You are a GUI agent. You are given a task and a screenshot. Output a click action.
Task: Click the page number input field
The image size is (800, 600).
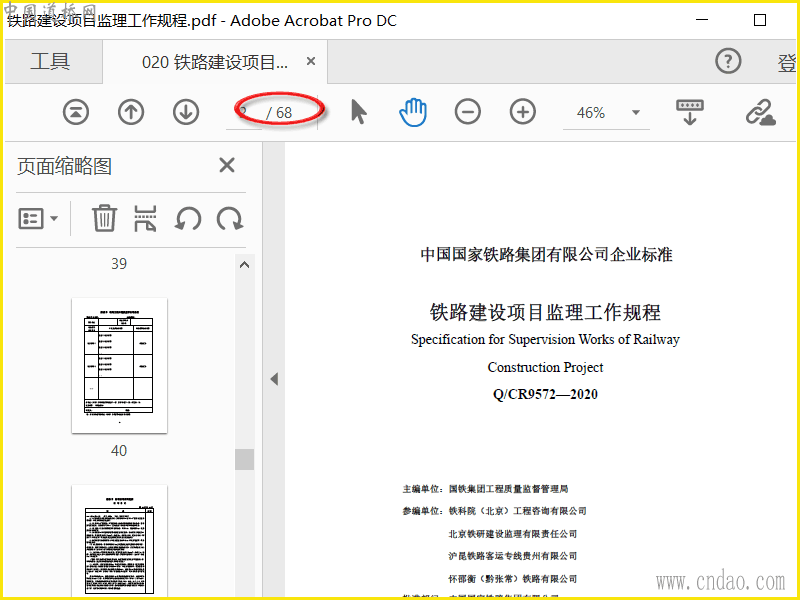244,112
